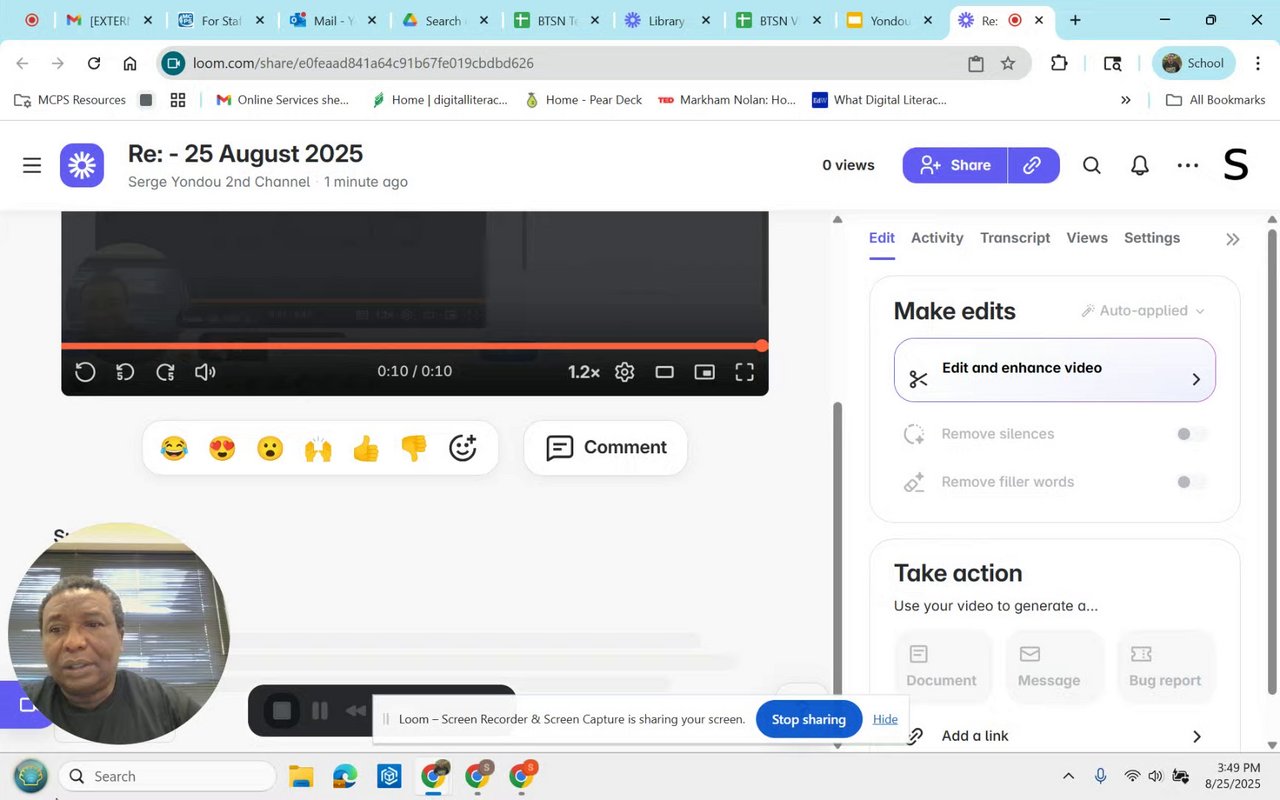Image resolution: width=1280 pixels, height=800 pixels.
Task: Open the Loom hamburger menu
Action: pos(32,165)
